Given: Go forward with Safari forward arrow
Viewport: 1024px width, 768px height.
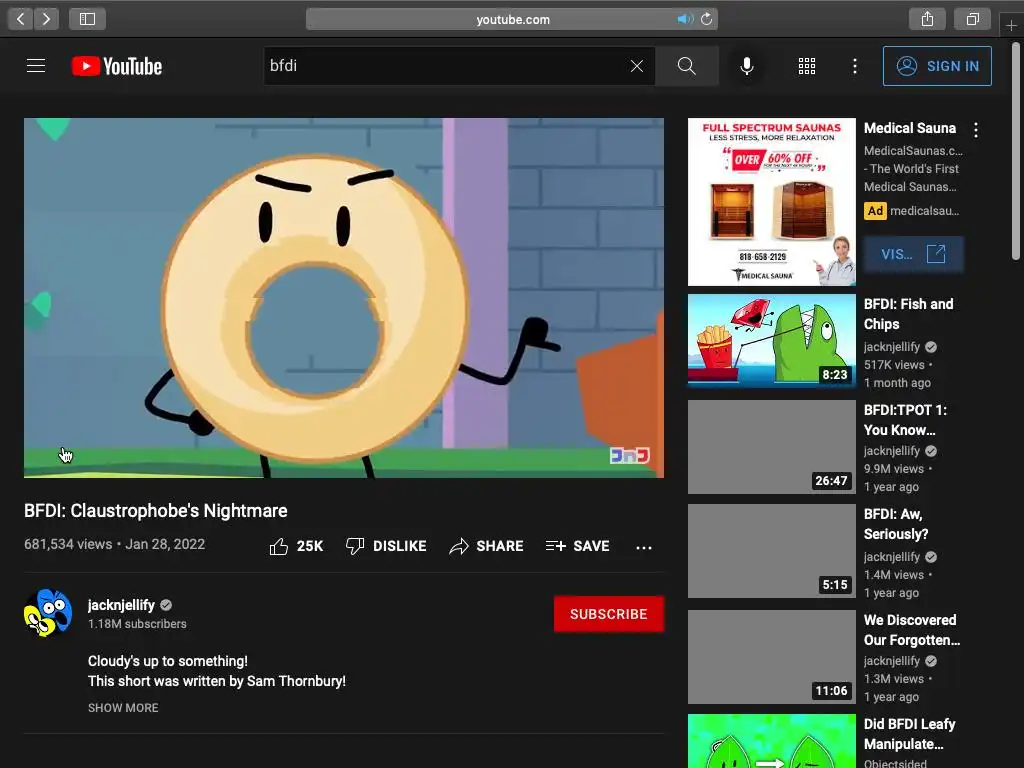Looking at the screenshot, I should click(46, 19).
